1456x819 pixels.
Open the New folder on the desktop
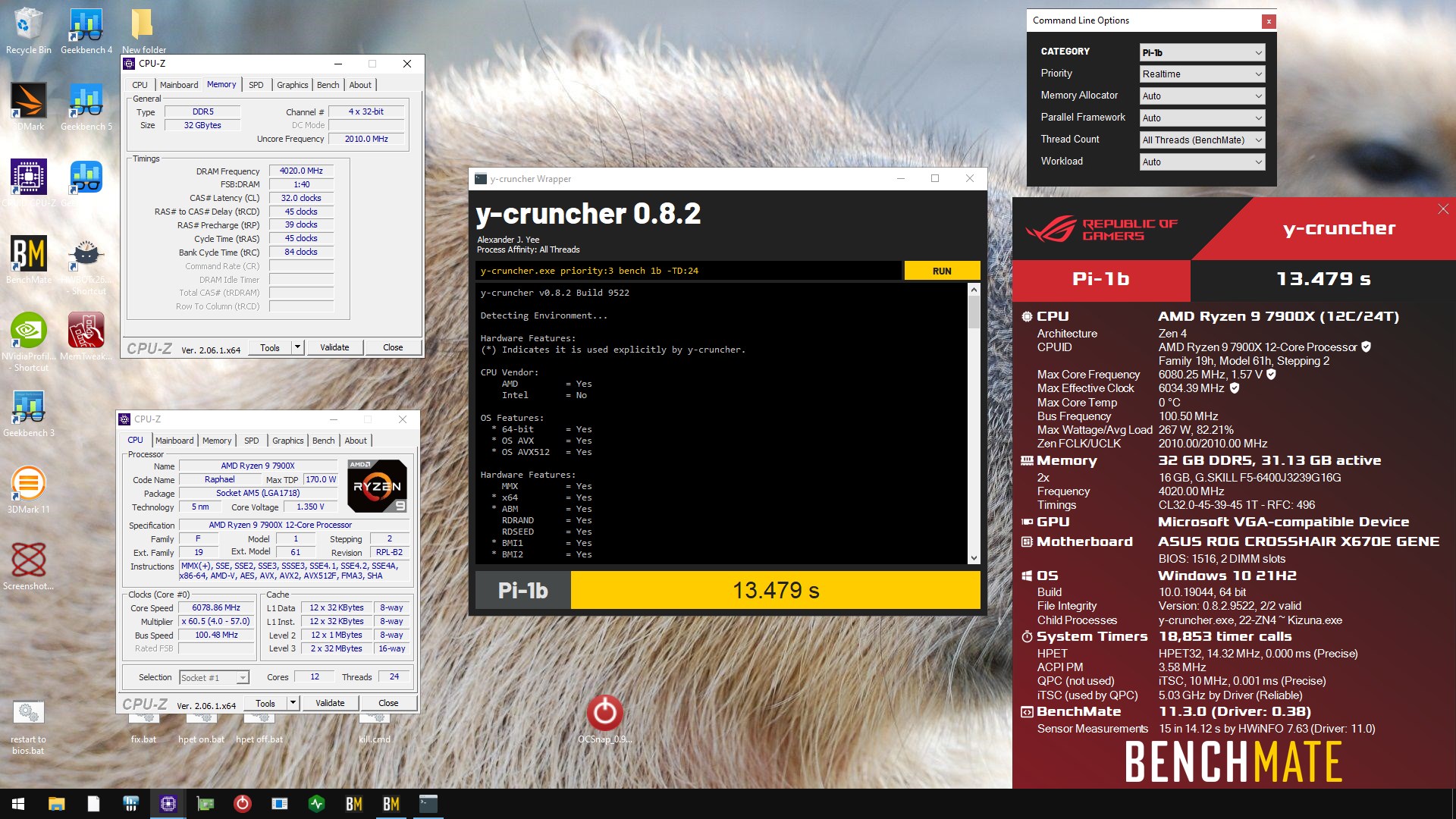tap(143, 30)
